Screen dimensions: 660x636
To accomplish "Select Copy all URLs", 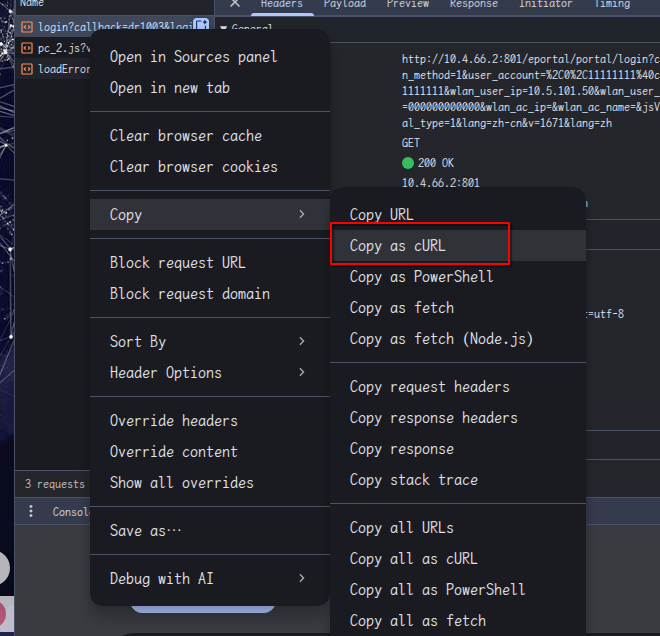I will point(458,528).
